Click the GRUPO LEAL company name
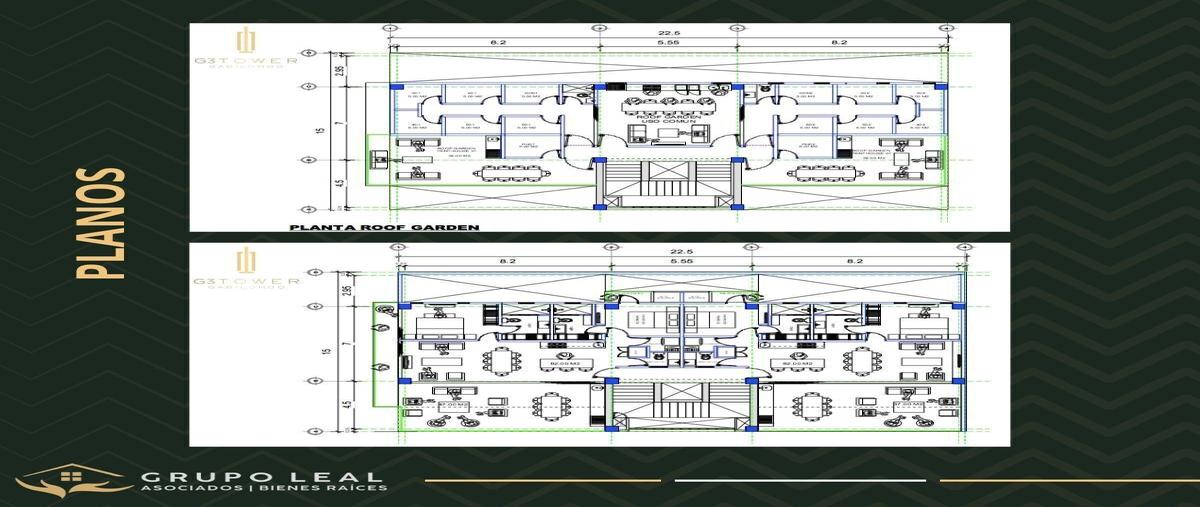 pos(261,477)
